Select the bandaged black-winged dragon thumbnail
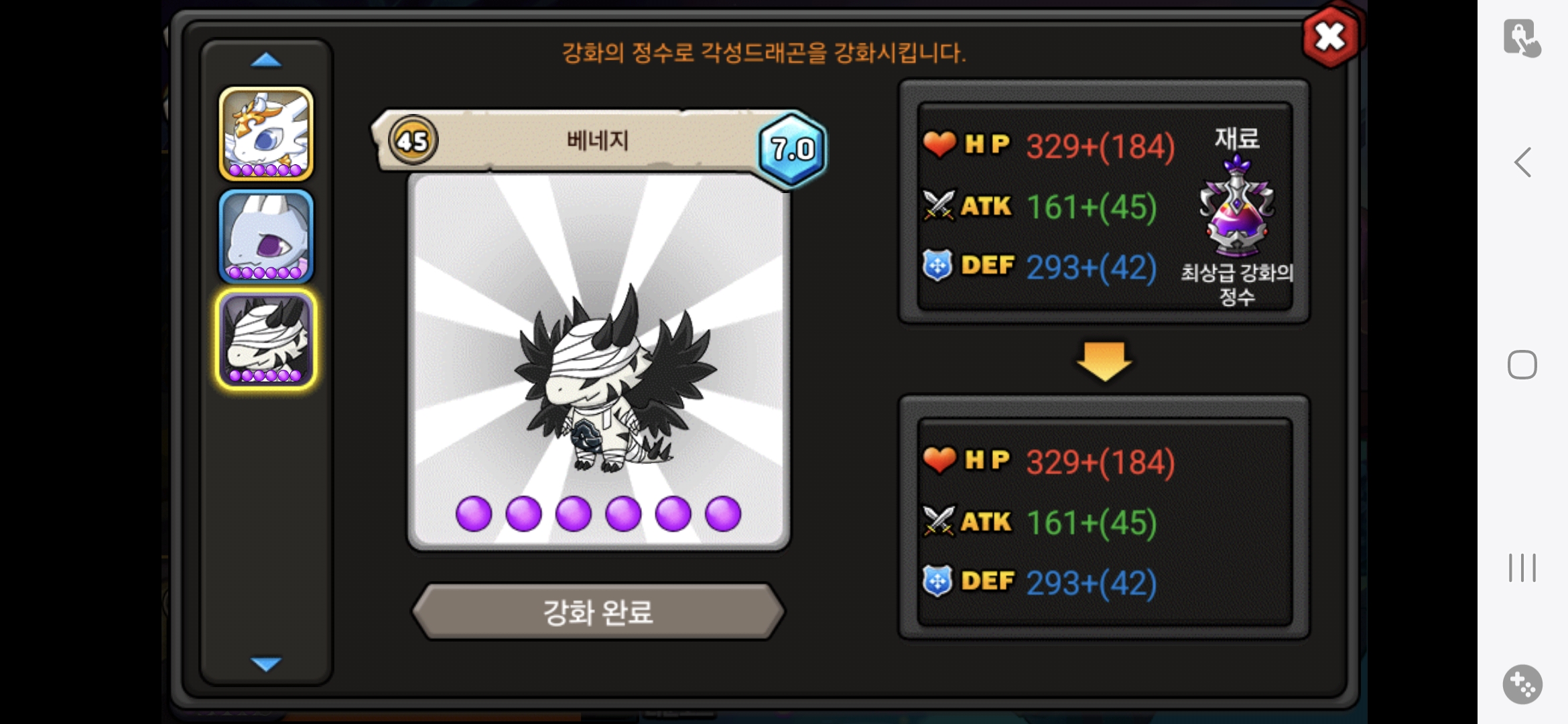This screenshot has height=724, width=1568. [x=266, y=339]
